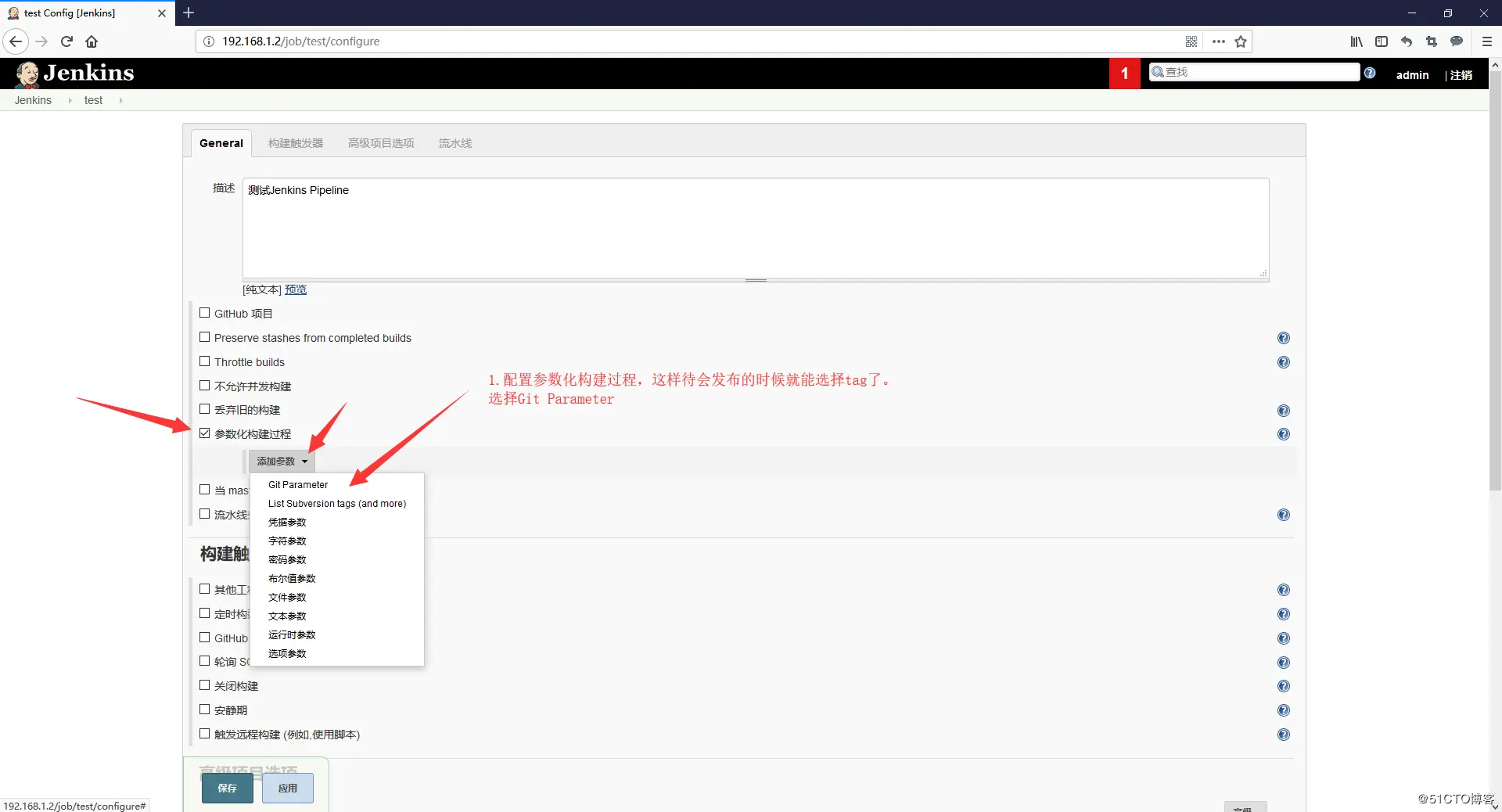Click into the 描述 text area
Viewport: 1502px width, 812px height.
(756, 228)
